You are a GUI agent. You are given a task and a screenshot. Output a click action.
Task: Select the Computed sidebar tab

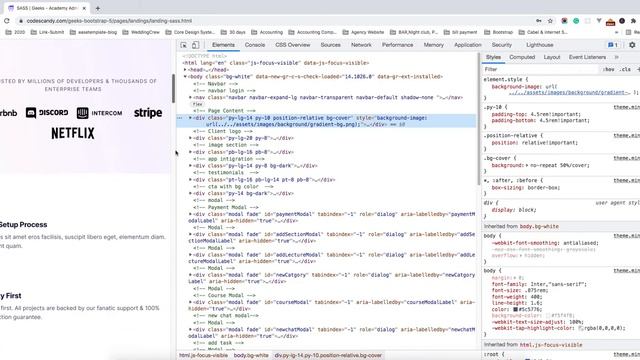click(522, 57)
